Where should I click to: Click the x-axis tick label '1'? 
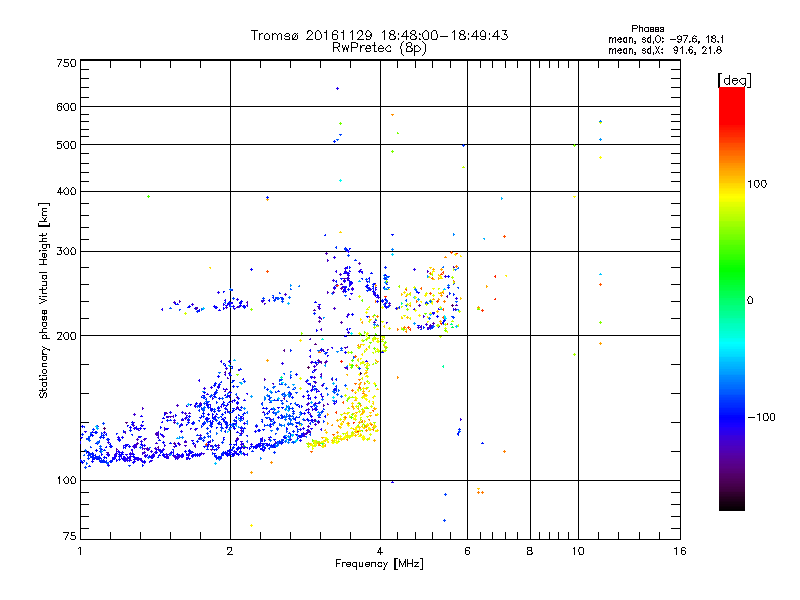click(80, 551)
